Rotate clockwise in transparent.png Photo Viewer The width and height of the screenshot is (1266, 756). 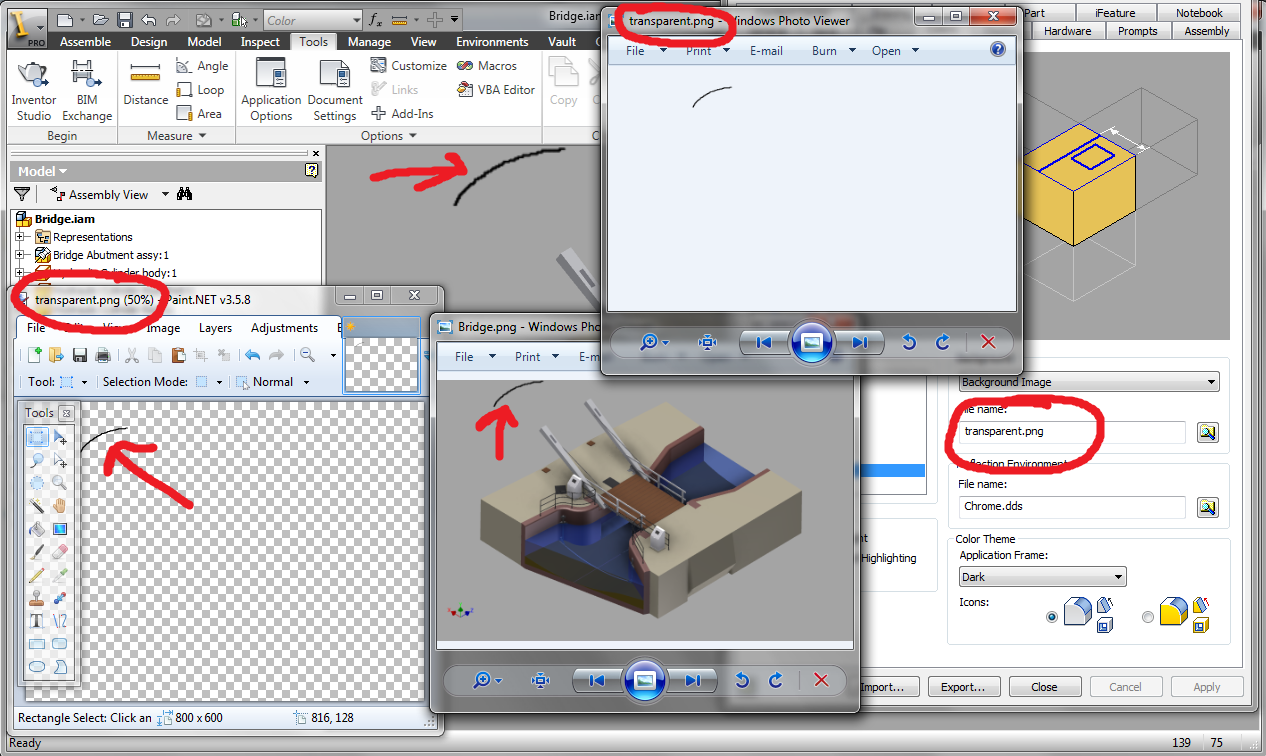[943, 342]
